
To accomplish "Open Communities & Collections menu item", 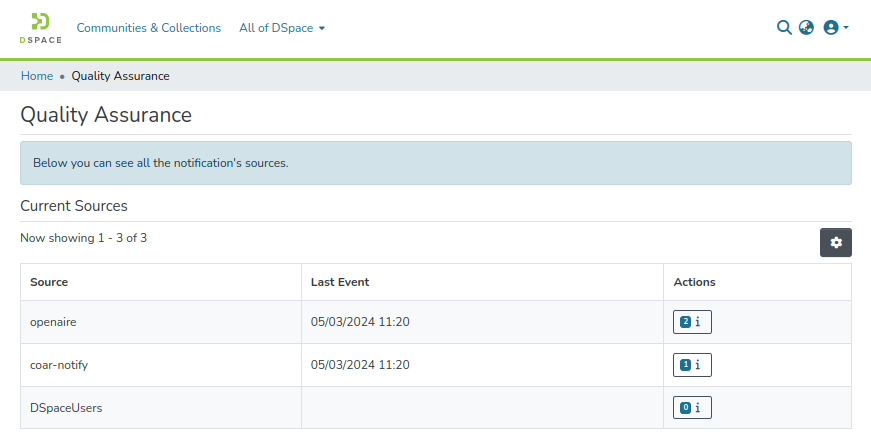I will pyautogui.click(x=149, y=28).
